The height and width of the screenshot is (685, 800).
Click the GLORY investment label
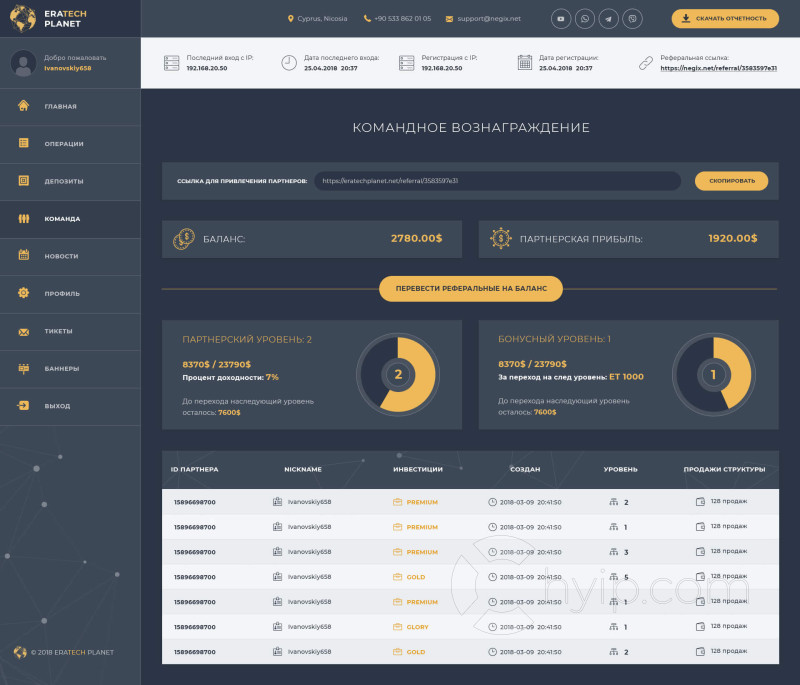point(417,627)
